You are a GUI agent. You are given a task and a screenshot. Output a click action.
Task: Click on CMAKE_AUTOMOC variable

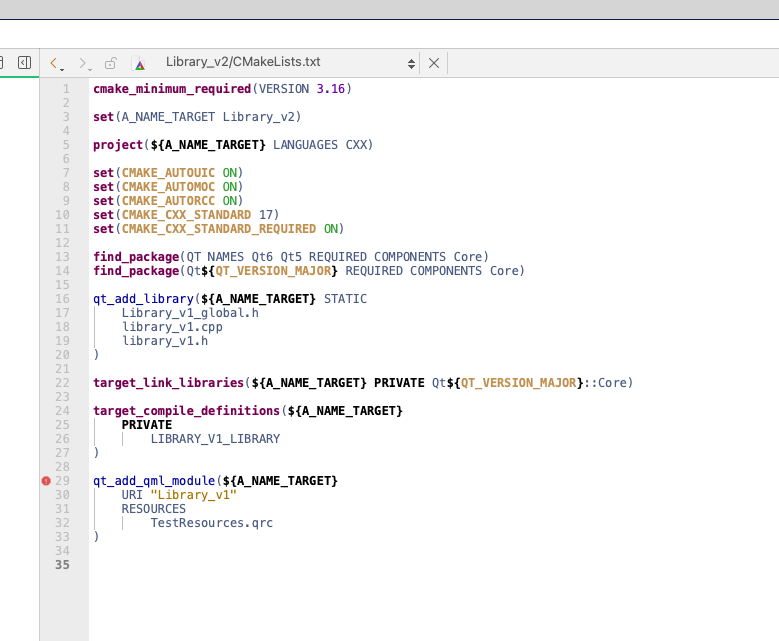(168, 187)
